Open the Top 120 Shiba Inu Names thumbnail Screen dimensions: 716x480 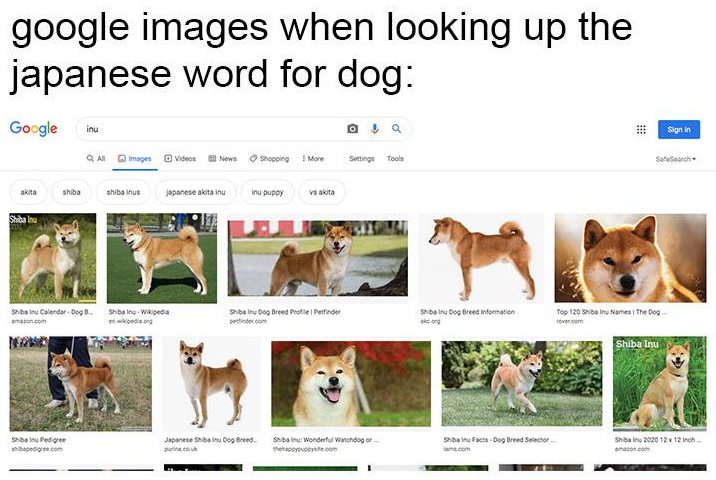pyautogui.click(x=630, y=258)
